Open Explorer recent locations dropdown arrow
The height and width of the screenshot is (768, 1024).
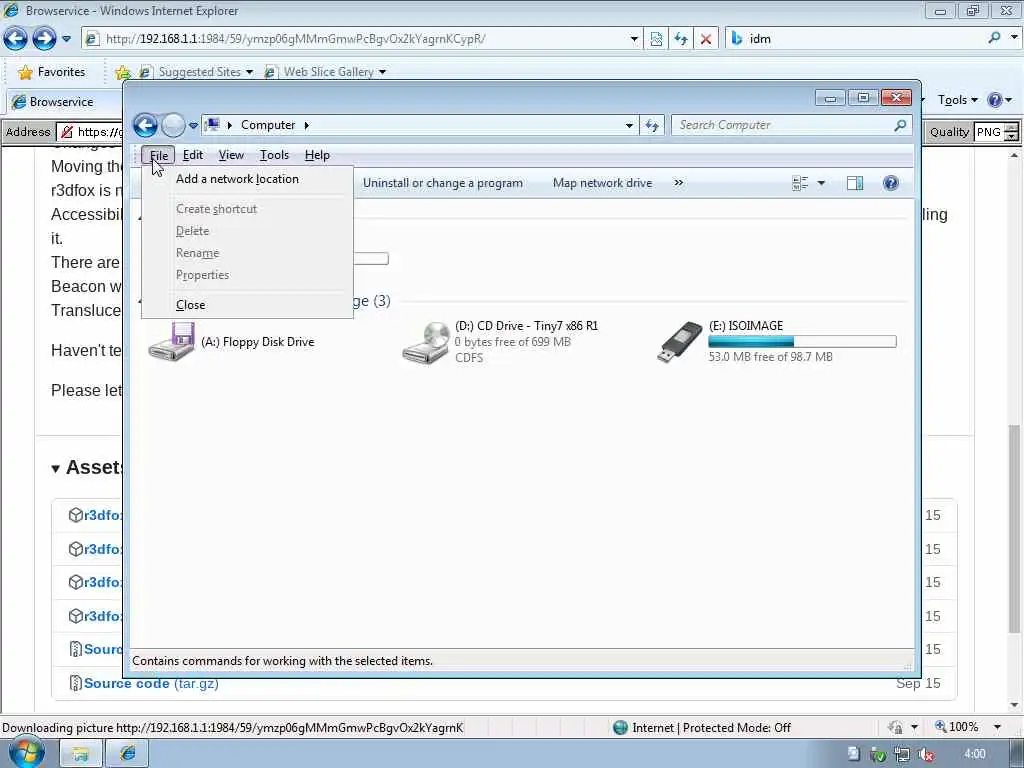(193, 125)
